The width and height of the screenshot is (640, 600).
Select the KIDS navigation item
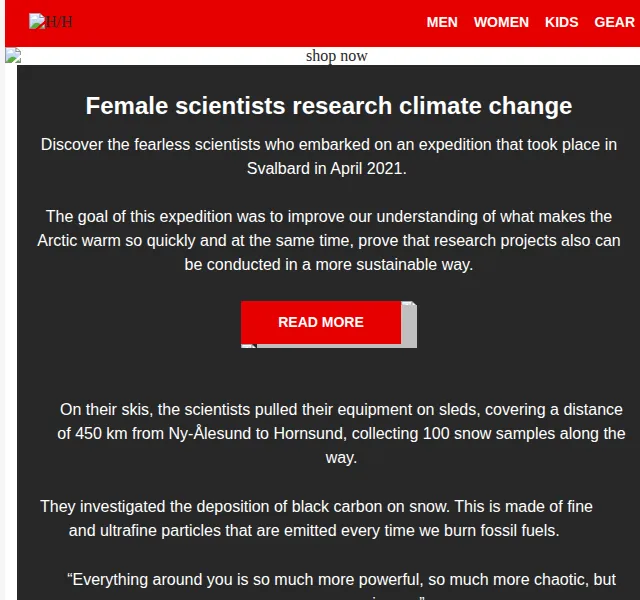pos(561,22)
